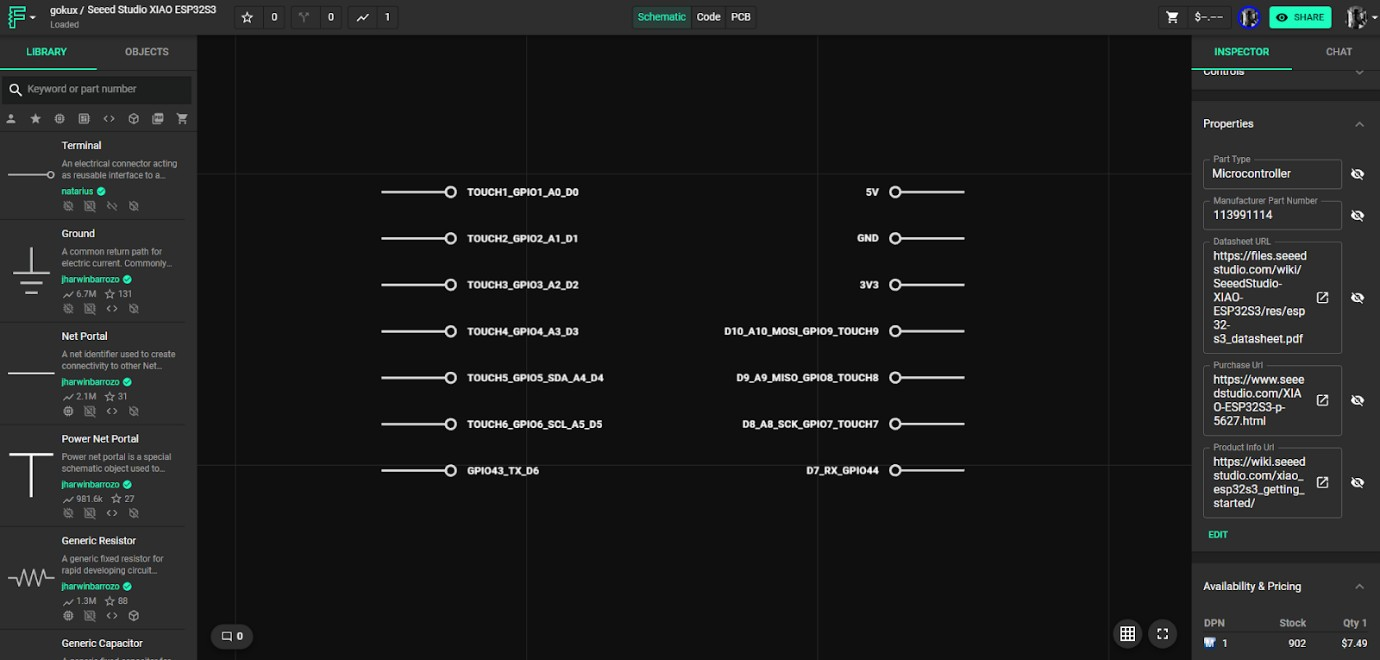Click the SHARE button

[1300, 17]
